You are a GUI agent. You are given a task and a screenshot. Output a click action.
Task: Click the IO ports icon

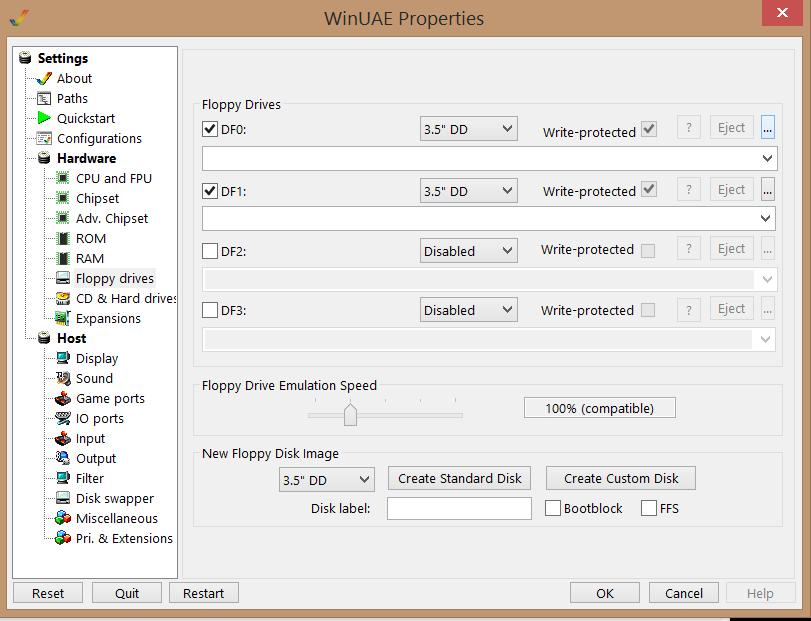tap(63, 418)
